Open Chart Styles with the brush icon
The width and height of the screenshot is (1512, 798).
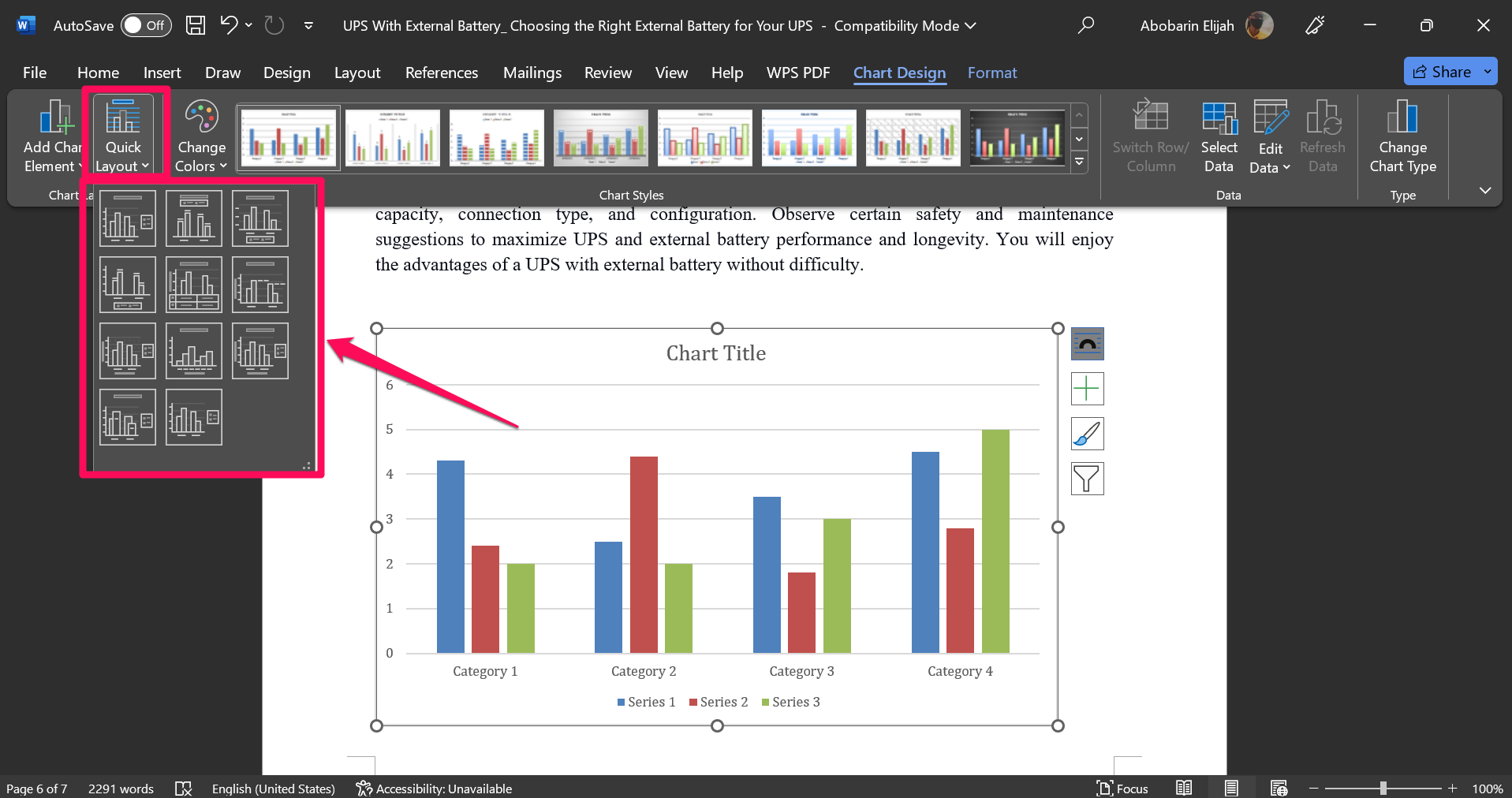1087,433
